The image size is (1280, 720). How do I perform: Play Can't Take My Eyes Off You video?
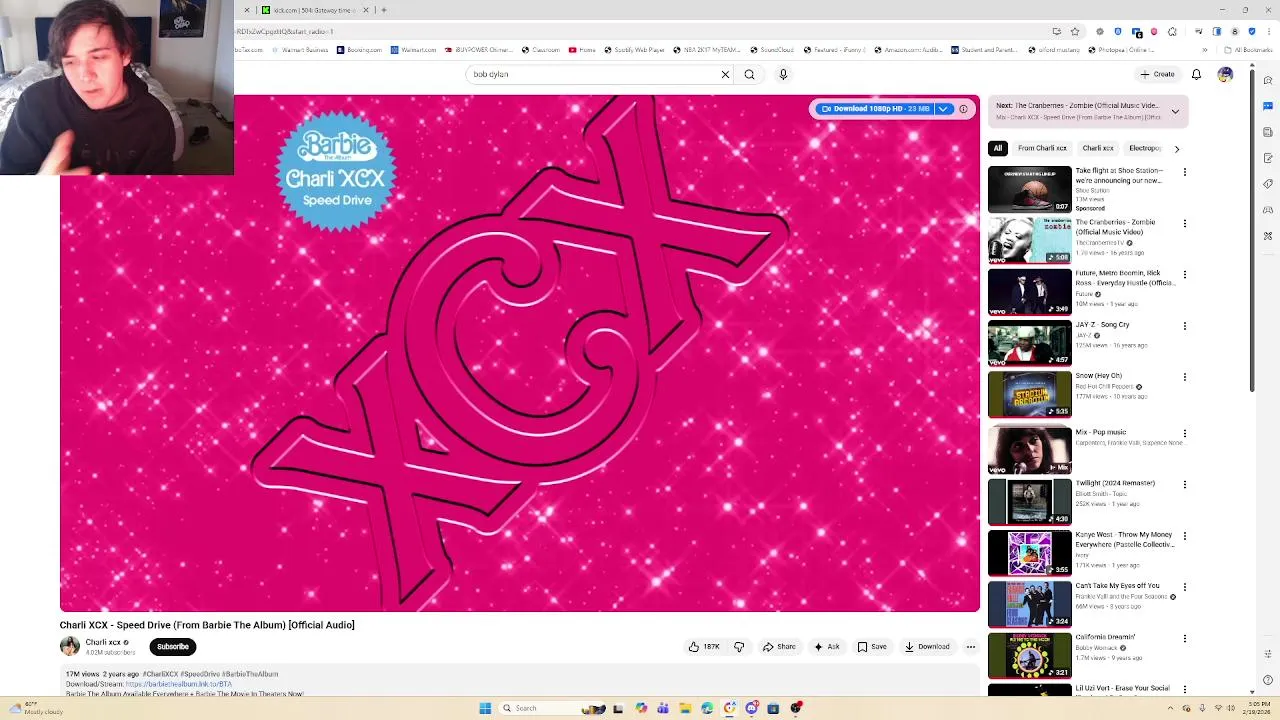pyautogui.click(x=1029, y=605)
